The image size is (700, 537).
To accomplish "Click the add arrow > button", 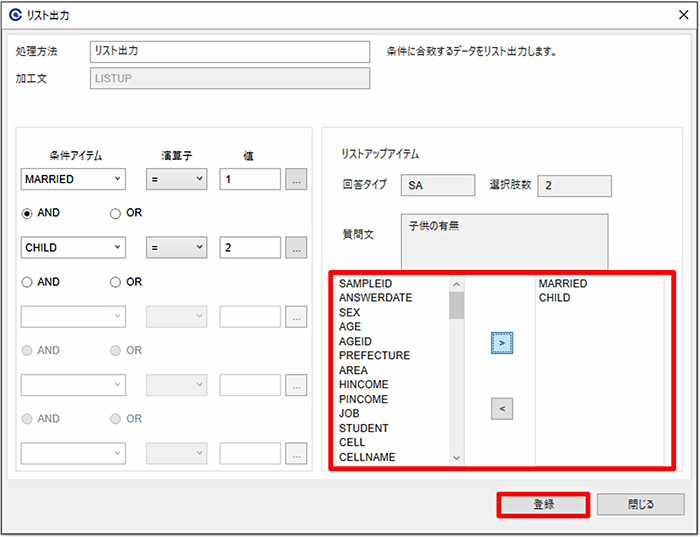I will pyautogui.click(x=502, y=343).
